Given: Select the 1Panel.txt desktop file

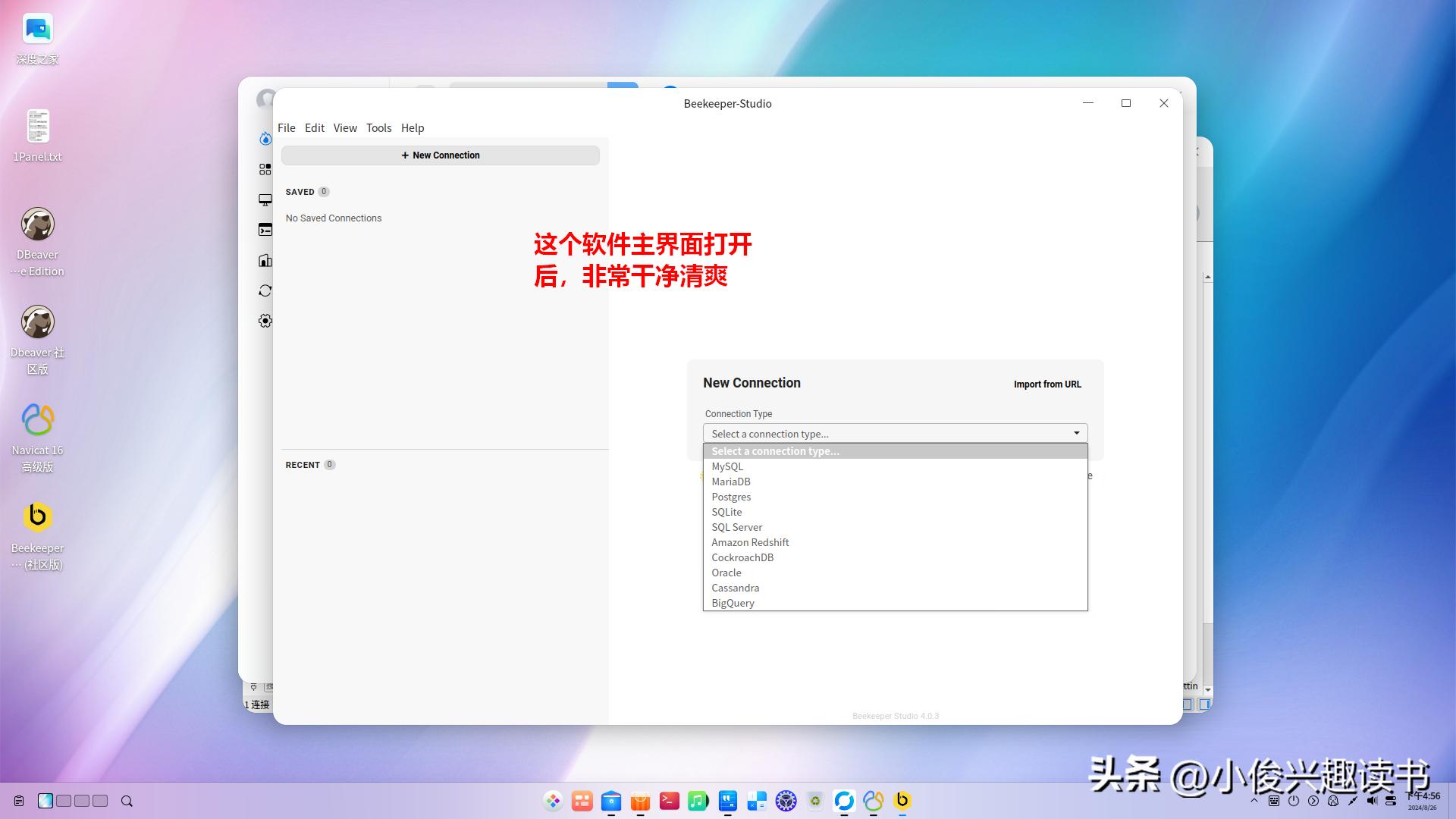Looking at the screenshot, I should tap(37, 136).
